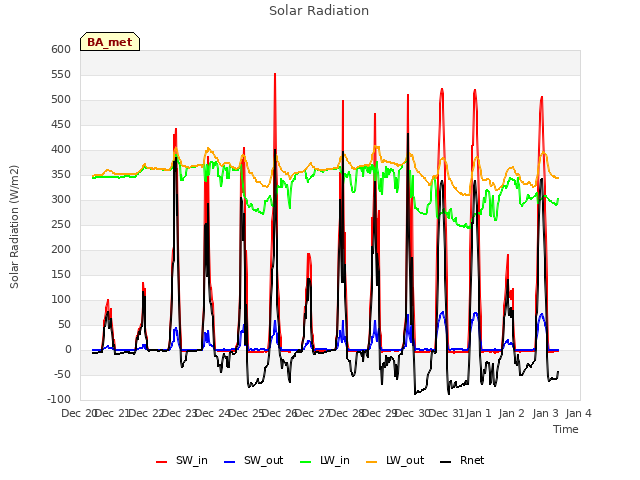Viewport: 640px width, 480px height.
Task: Select the SW_in legend label
Action: click(x=192, y=460)
